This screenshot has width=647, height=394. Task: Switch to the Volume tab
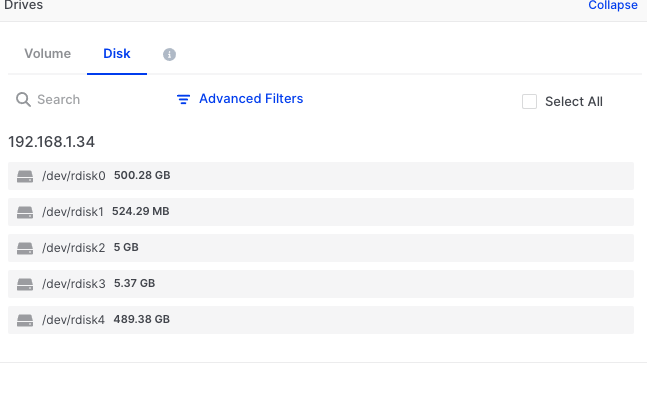(47, 54)
